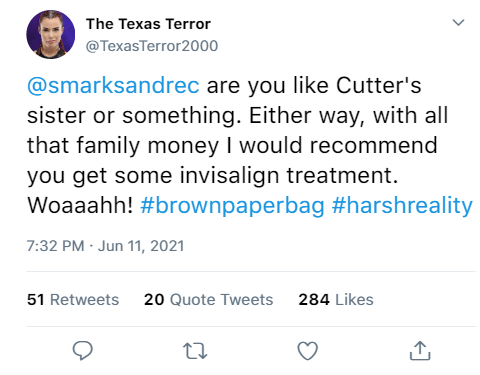This screenshot has width=480, height=375.
Task: Click the word Cutter's in tweet body
Action: click(379, 86)
